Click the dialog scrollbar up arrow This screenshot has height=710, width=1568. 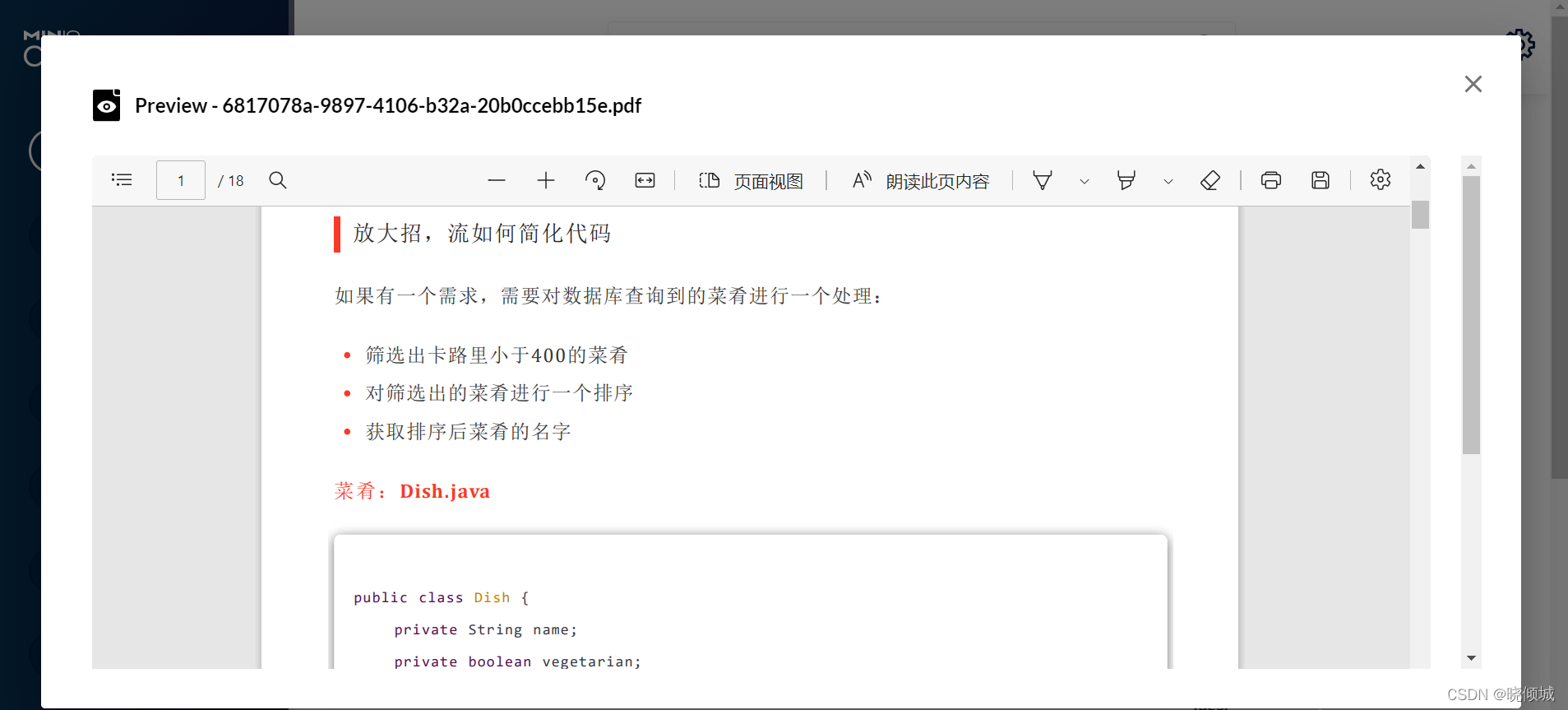[1472, 166]
